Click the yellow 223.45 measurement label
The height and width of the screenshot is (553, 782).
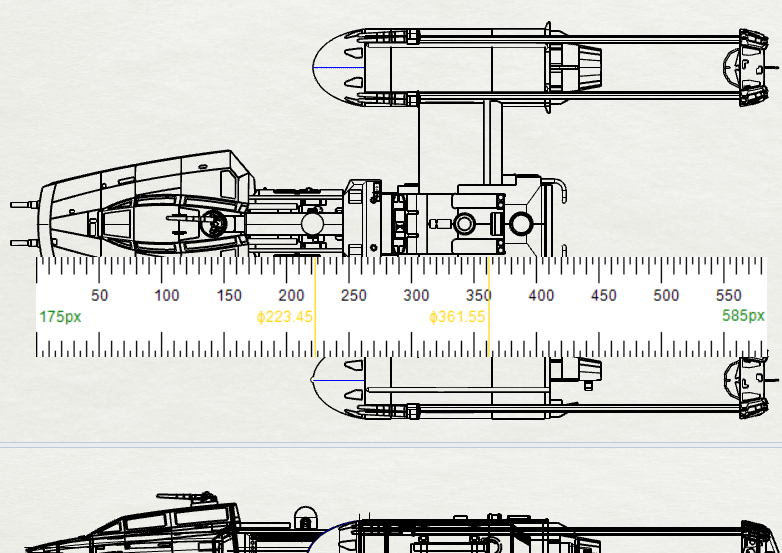(285, 317)
